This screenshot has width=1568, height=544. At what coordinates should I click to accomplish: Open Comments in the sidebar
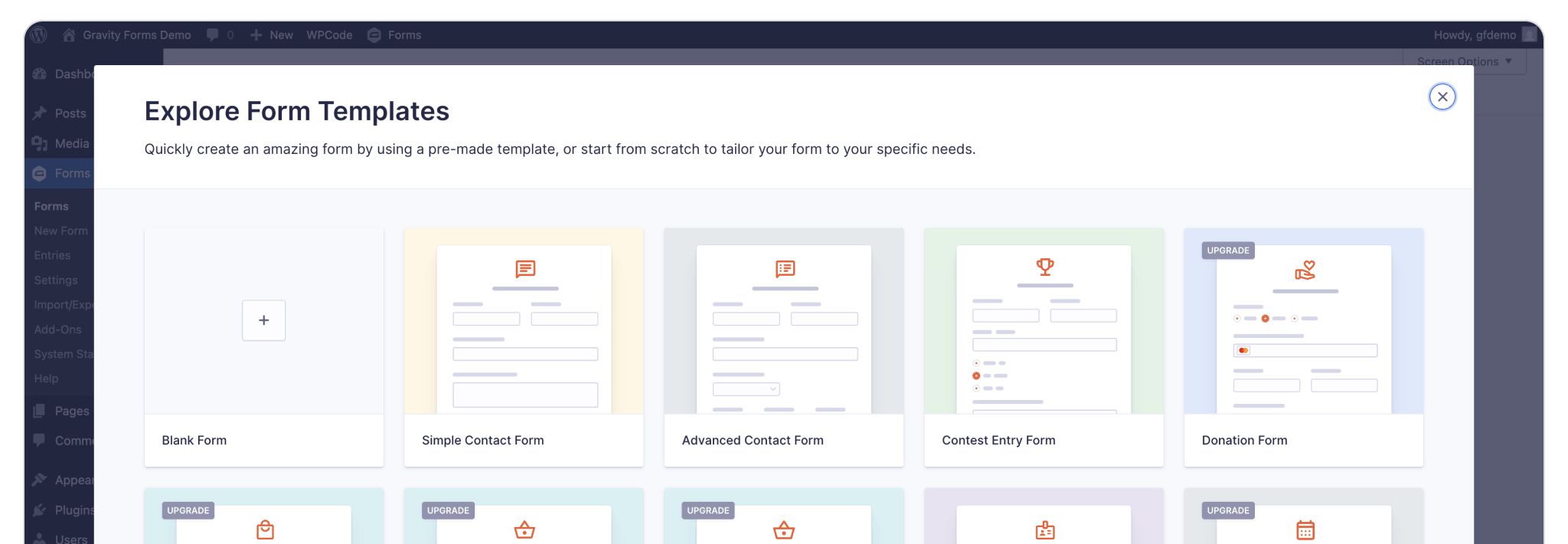pyautogui.click(x=63, y=441)
